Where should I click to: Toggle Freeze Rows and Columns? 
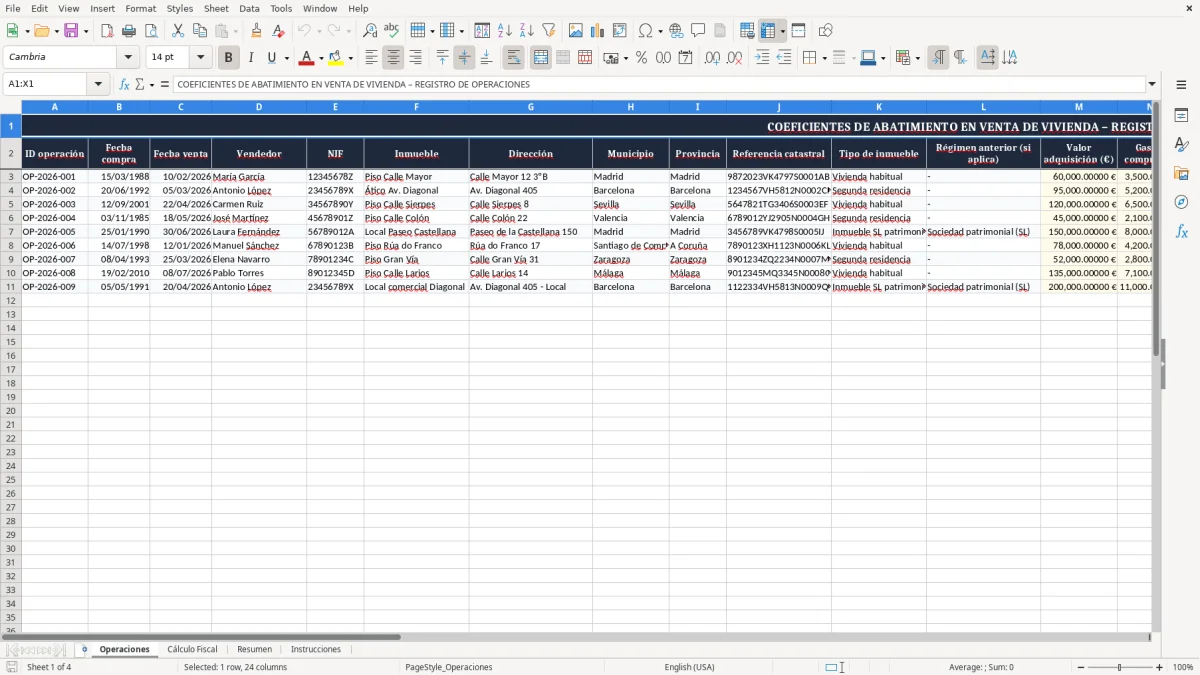click(768, 31)
